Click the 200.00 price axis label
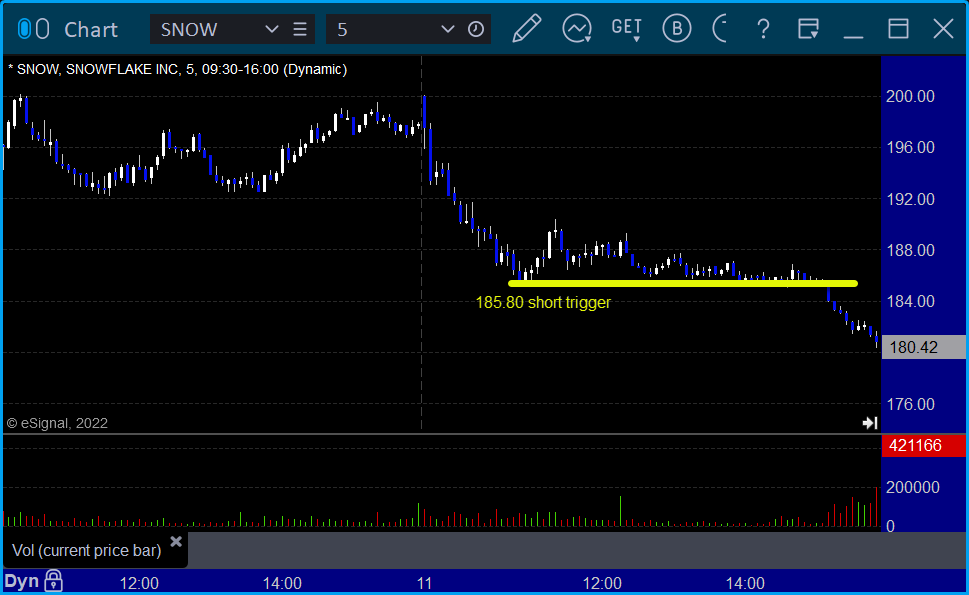This screenshot has height=595, width=969. [x=910, y=96]
